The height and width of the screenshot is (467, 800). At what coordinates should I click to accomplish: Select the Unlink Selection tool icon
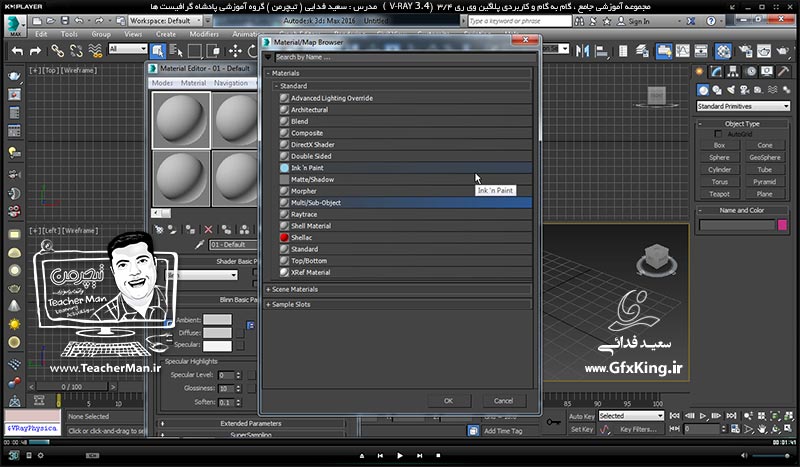coord(76,51)
